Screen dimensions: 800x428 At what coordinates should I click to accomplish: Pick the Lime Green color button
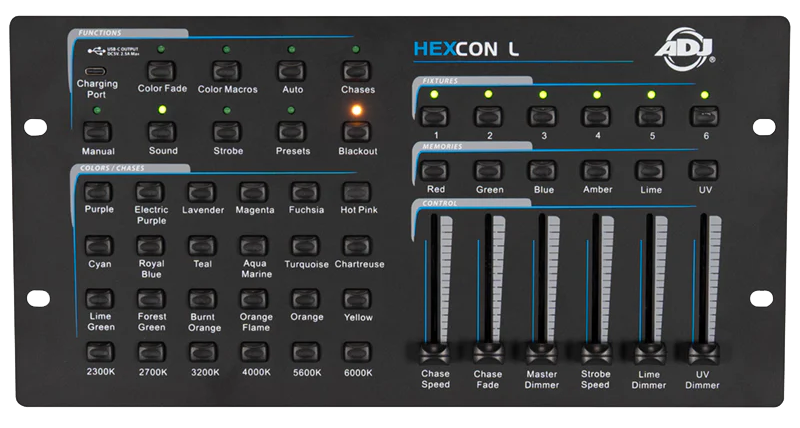point(99,299)
